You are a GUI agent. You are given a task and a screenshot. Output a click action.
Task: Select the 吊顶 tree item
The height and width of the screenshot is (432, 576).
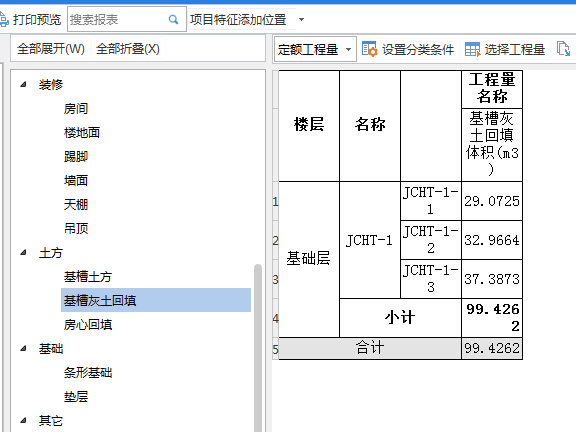[76, 229]
